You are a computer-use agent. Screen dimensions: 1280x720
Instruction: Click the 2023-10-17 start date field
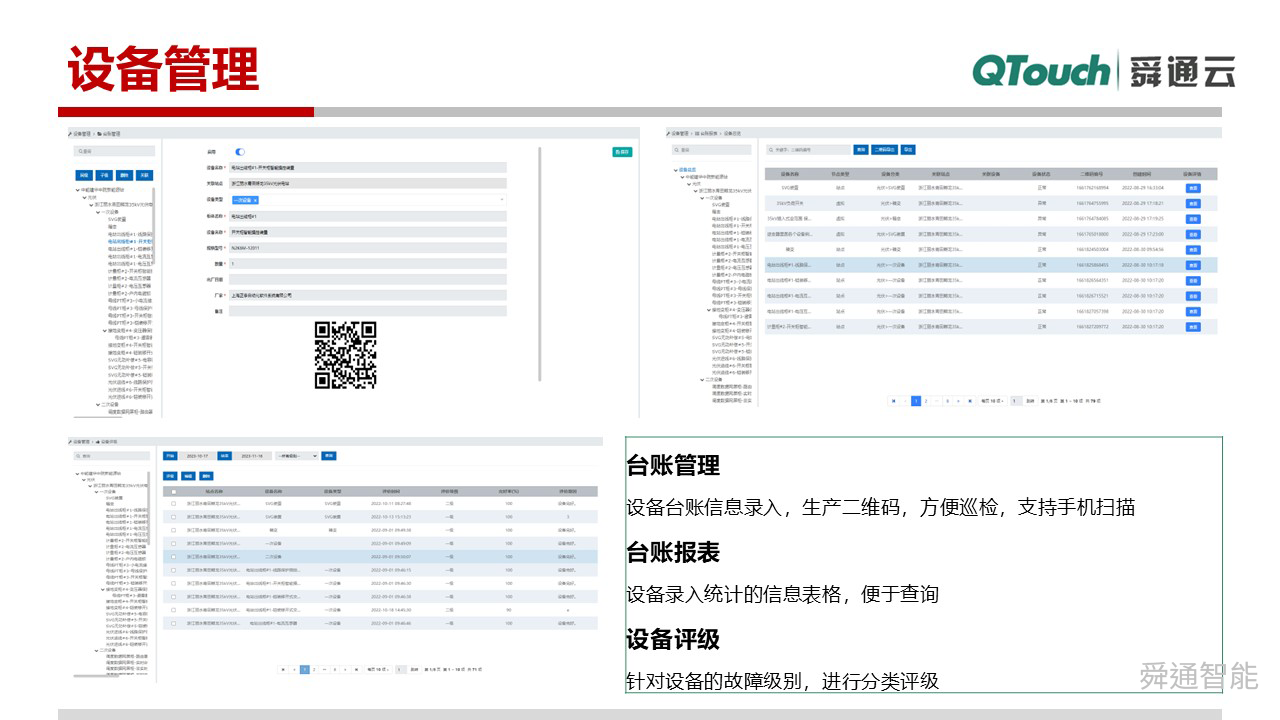pyautogui.click(x=198, y=455)
